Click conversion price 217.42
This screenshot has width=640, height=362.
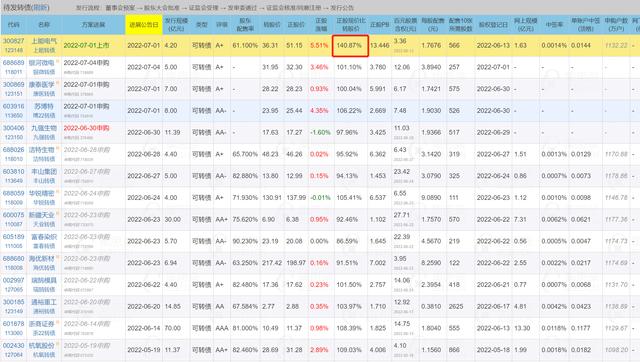pyautogui.click(x=272, y=263)
